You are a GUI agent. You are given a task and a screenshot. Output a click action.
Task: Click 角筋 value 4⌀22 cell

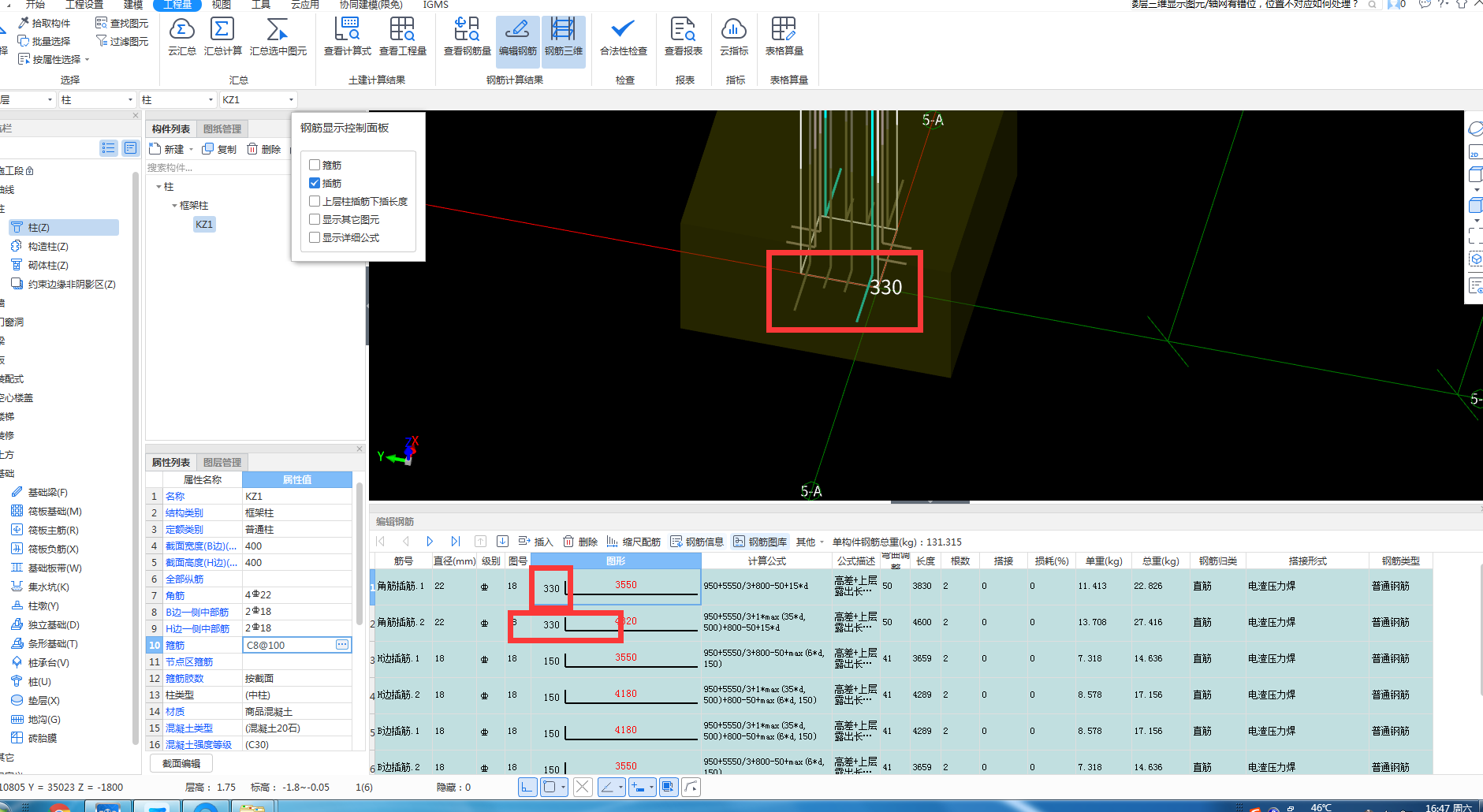(296, 595)
